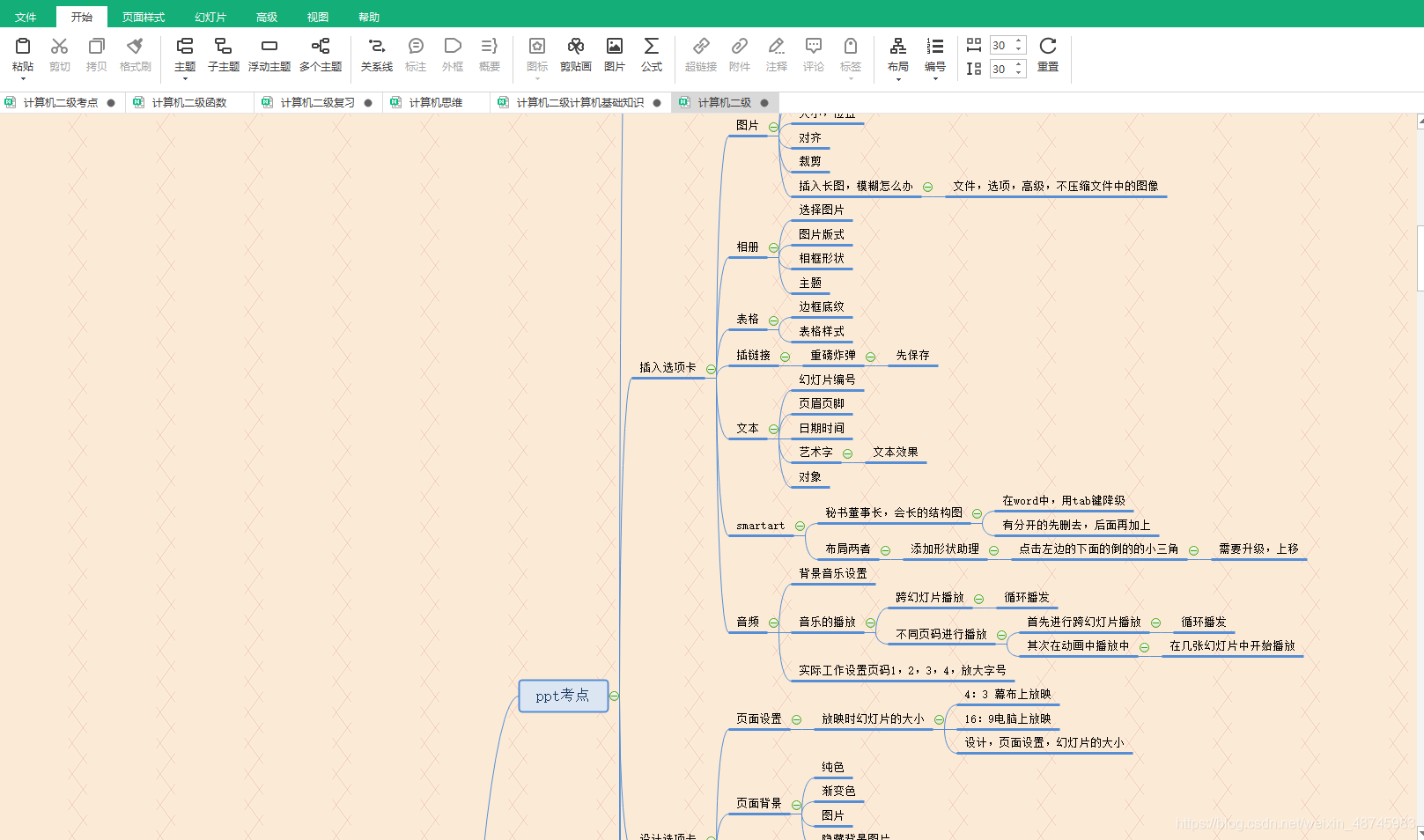The image size is (1424, 840).
Task: Select the 重磅炸弹 node
Action: tap(832, 355)
